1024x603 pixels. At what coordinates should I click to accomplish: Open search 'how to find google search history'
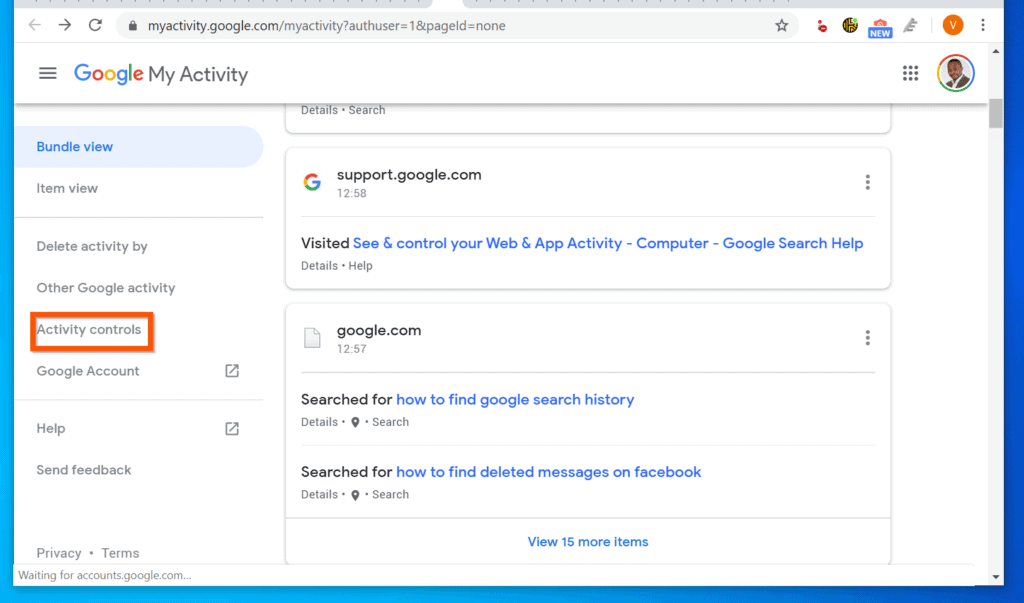click(x=515, y=399)
